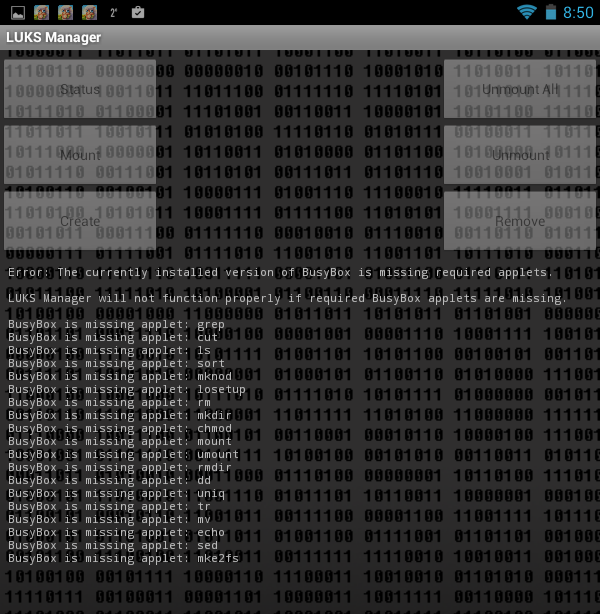Screen dimensions: 600x614
Task: Select the missing applet mv line
Action: point(109,519)
